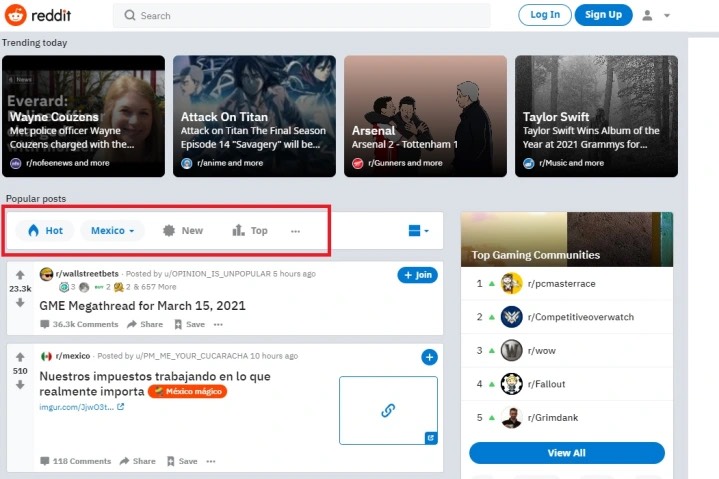Open u/OPINION_IS_UNPOPULAR profile link

click(217, 274)
